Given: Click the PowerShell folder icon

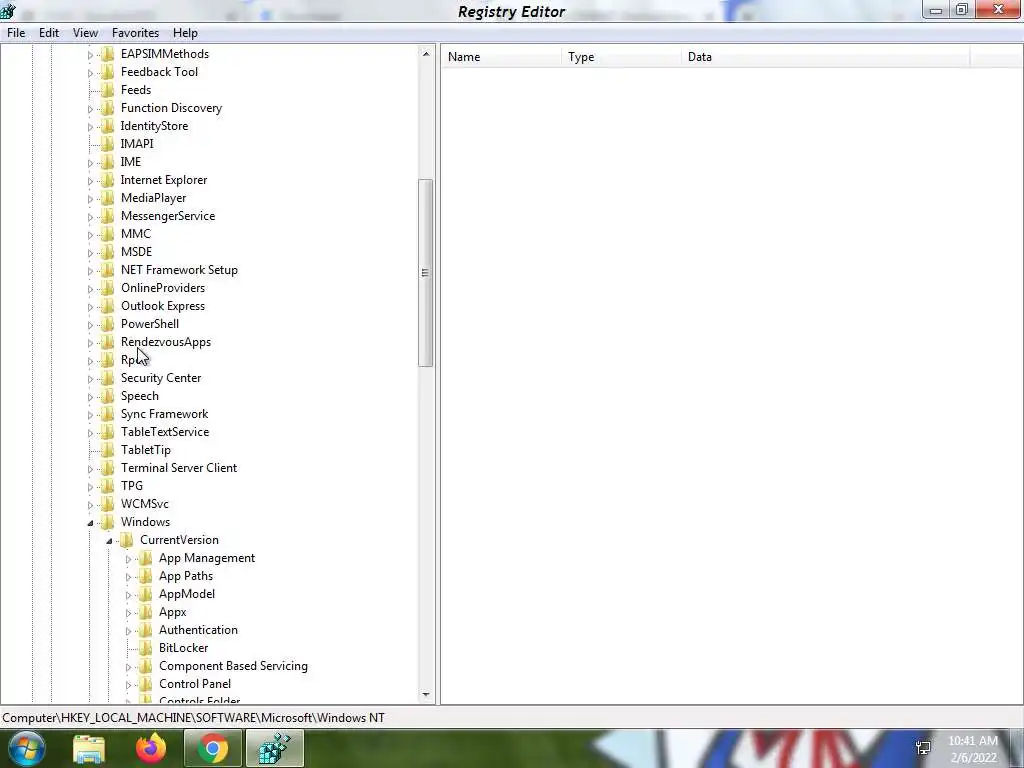Looking at the screenshot, I should 108,324.
